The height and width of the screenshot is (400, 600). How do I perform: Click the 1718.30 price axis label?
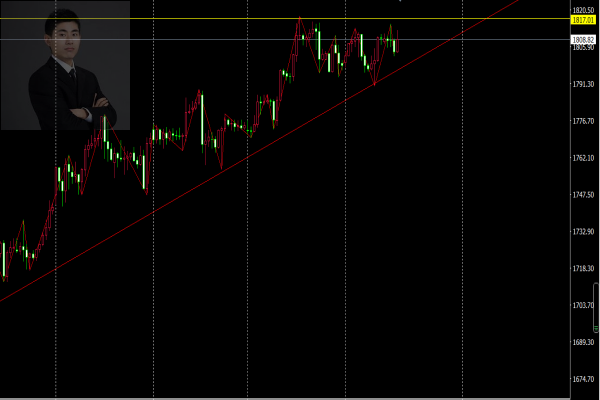(x=583, y=268)
